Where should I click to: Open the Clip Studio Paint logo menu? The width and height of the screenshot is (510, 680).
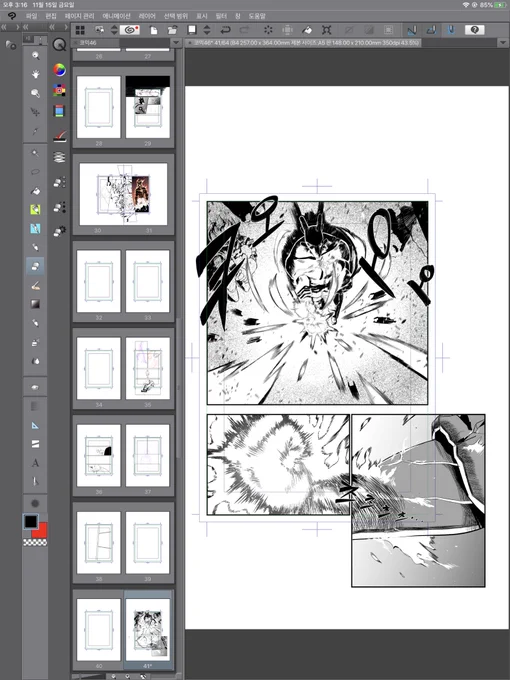coord(12,16)
